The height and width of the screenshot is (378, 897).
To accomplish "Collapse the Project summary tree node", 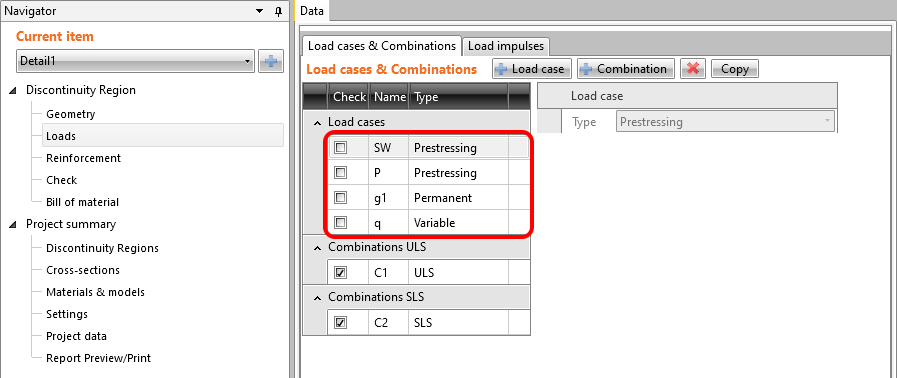I will pos(14,225).
